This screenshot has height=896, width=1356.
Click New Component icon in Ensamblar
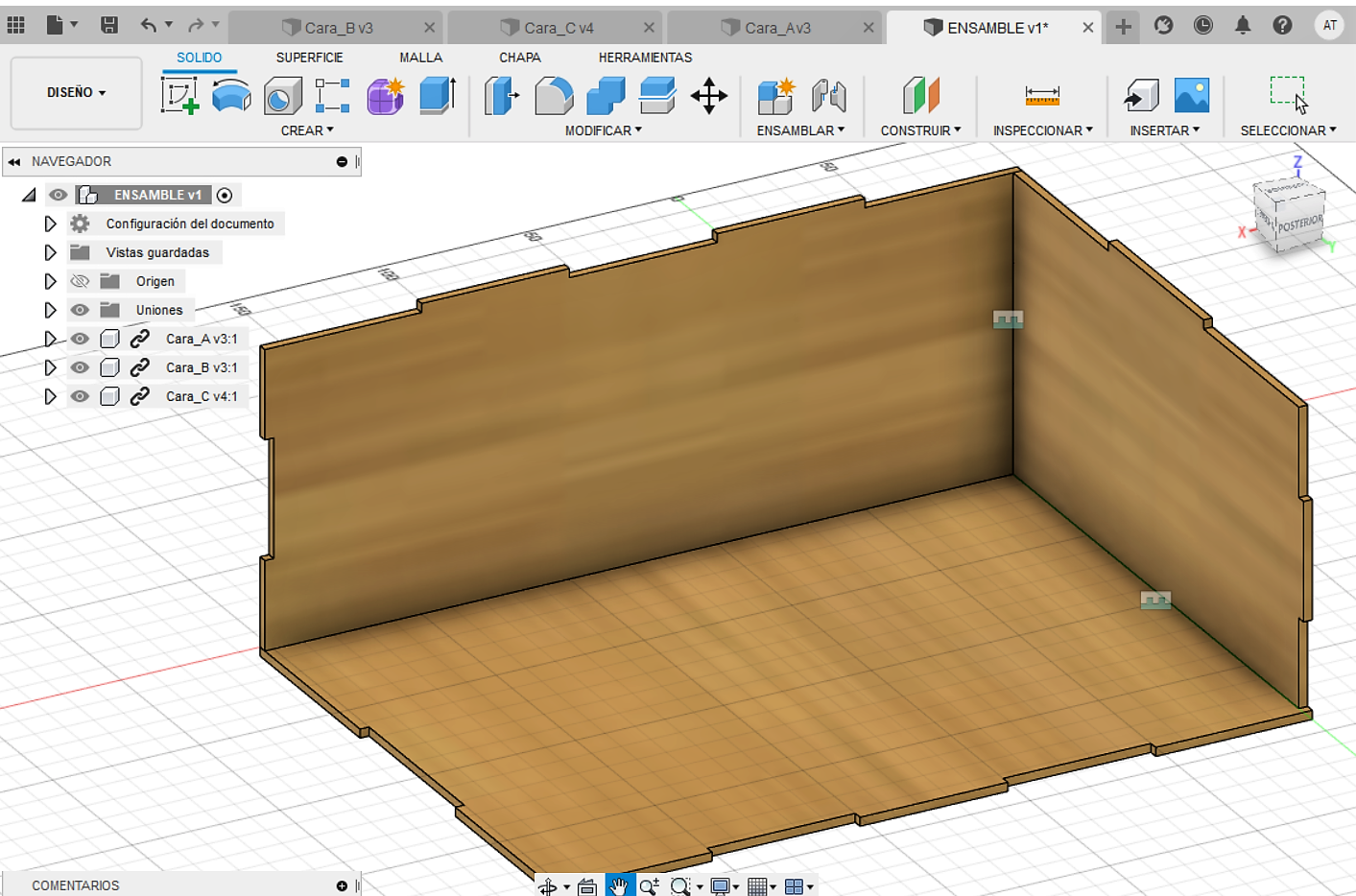pos(776,96)
